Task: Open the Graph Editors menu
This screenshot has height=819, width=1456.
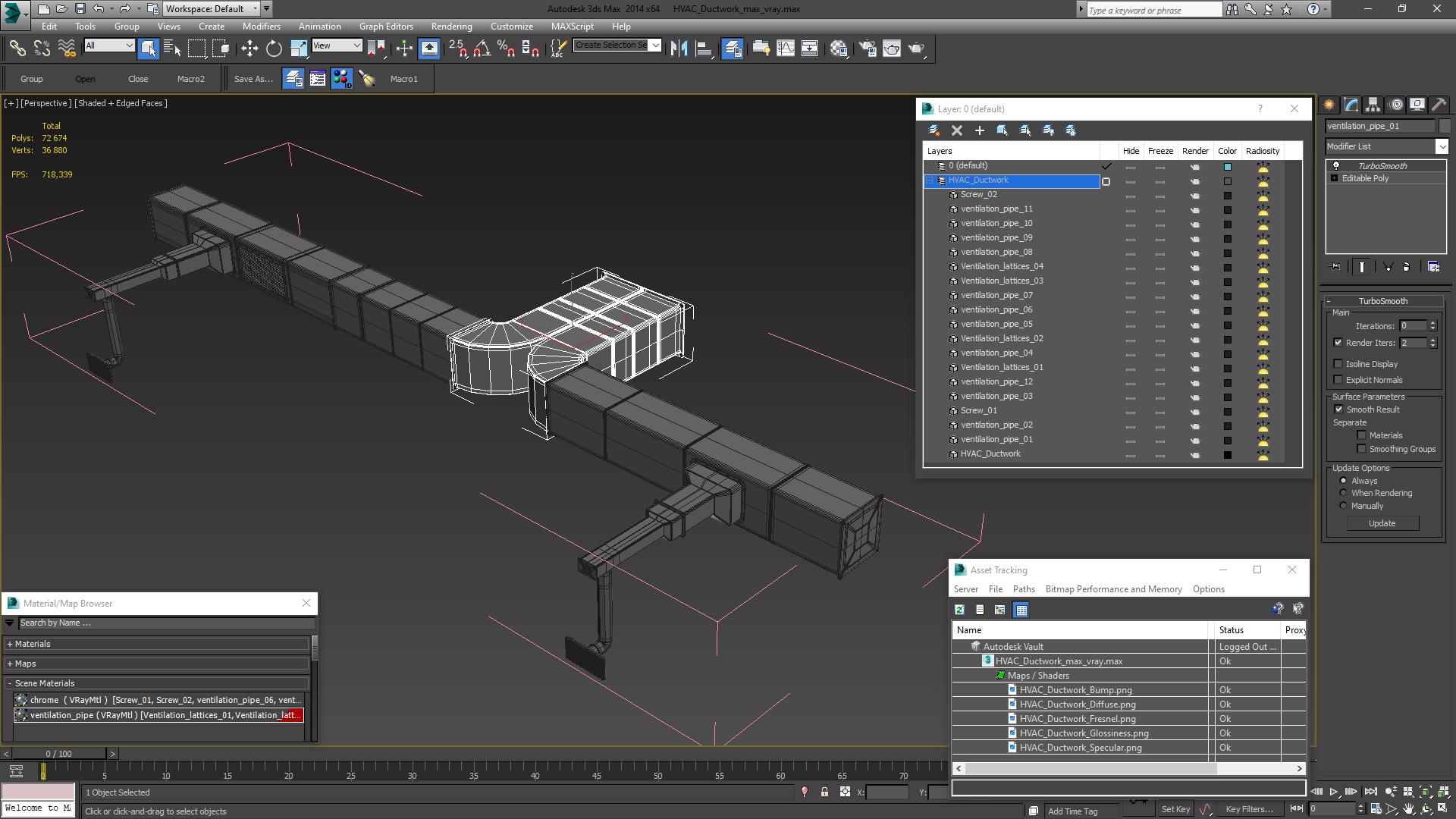Action: point(386,26)
